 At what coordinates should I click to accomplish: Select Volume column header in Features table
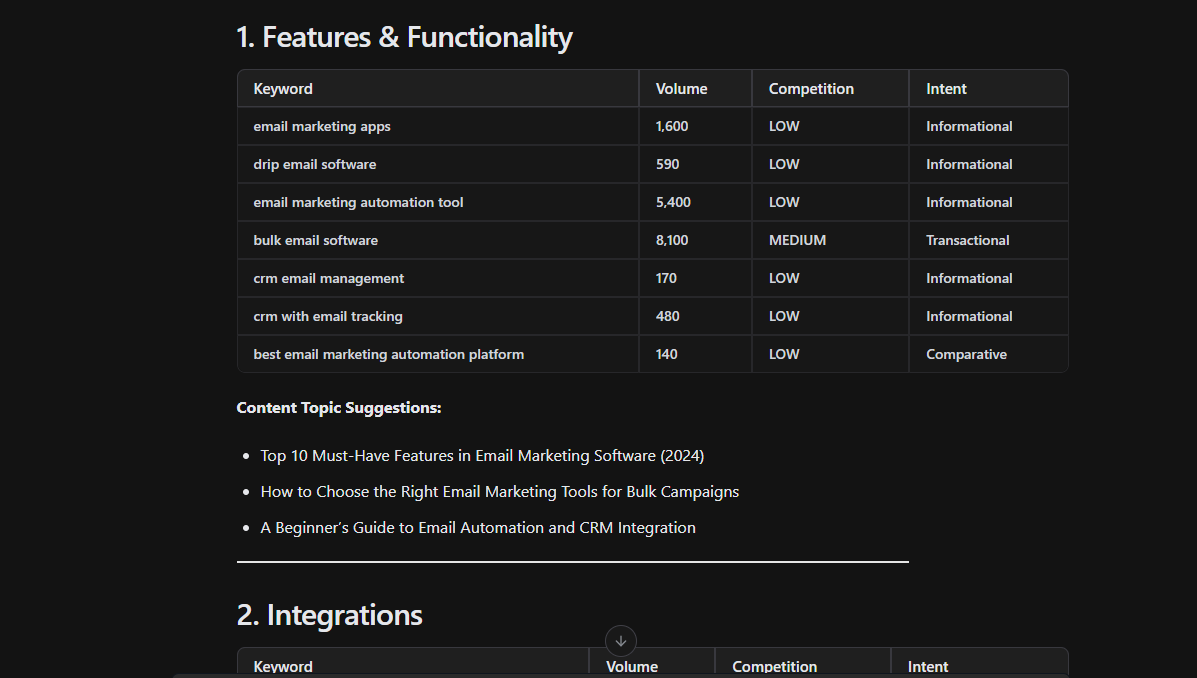pos(681,89)
